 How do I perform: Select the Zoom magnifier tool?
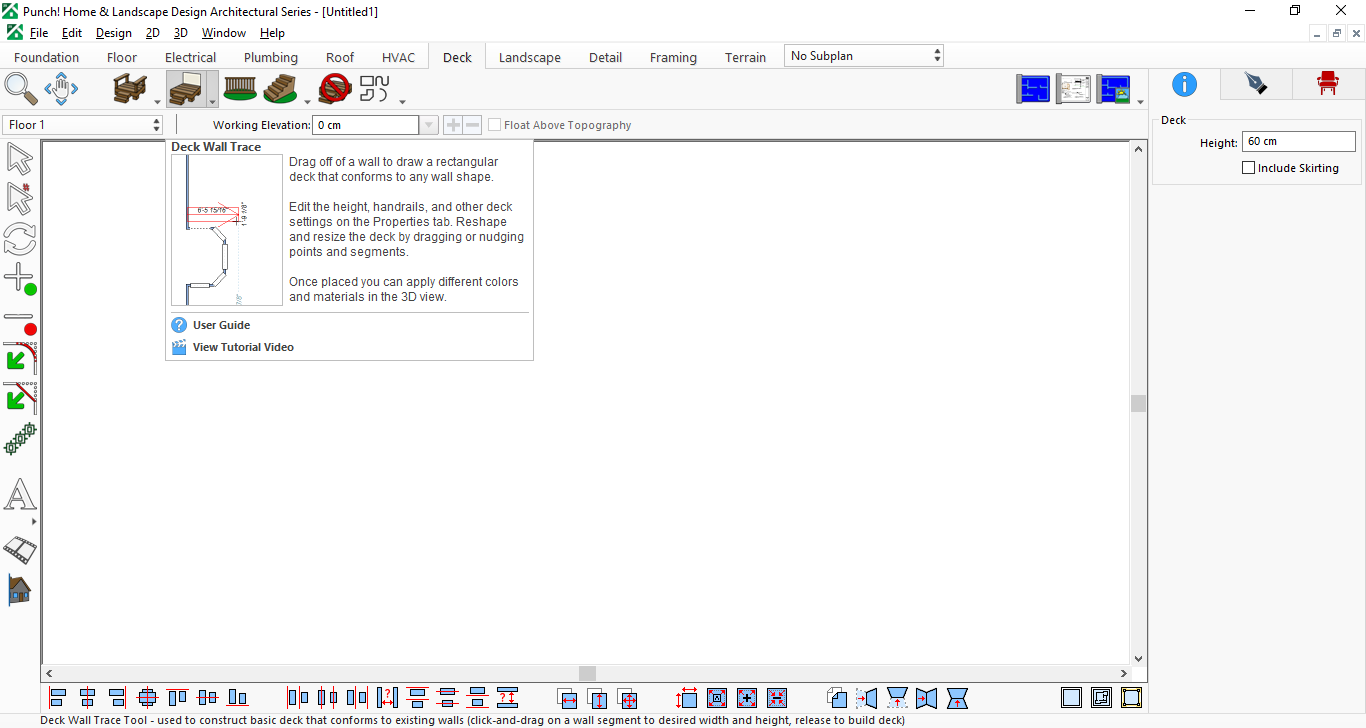tap(20, 89)
